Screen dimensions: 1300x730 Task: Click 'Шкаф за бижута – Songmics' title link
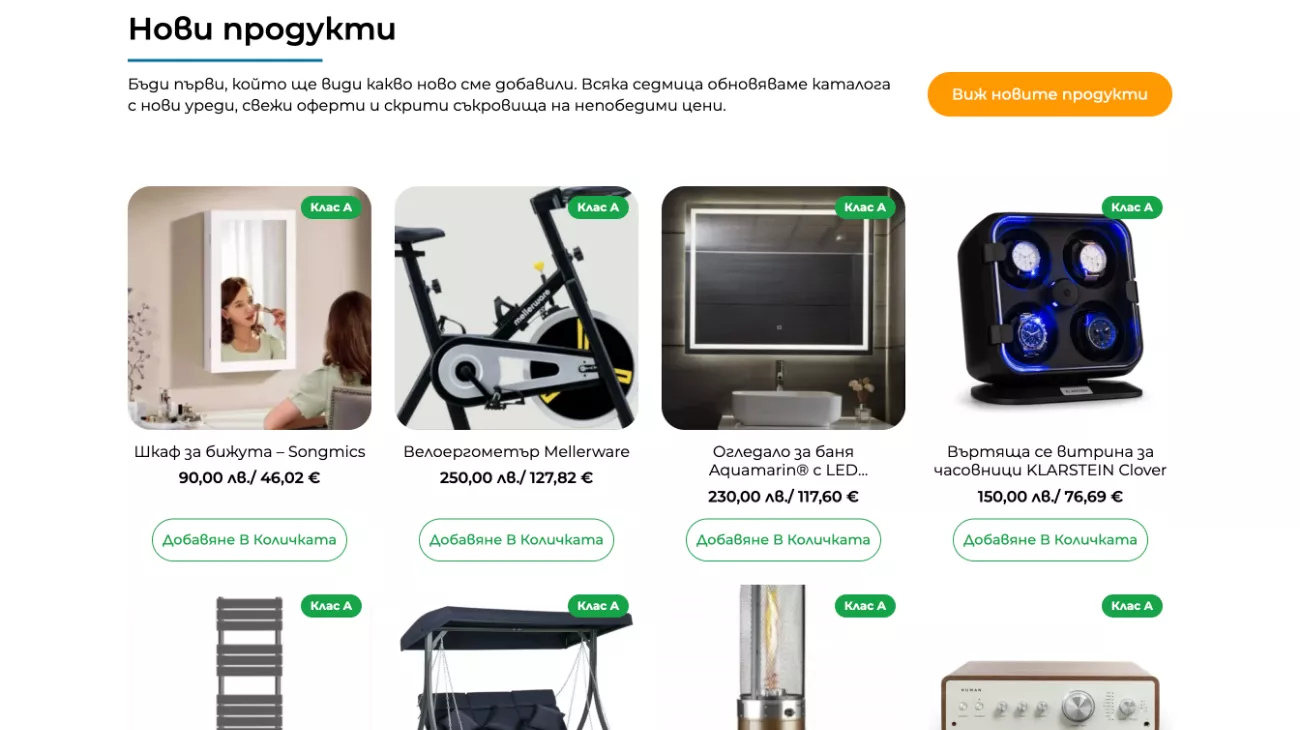[249, 452]
